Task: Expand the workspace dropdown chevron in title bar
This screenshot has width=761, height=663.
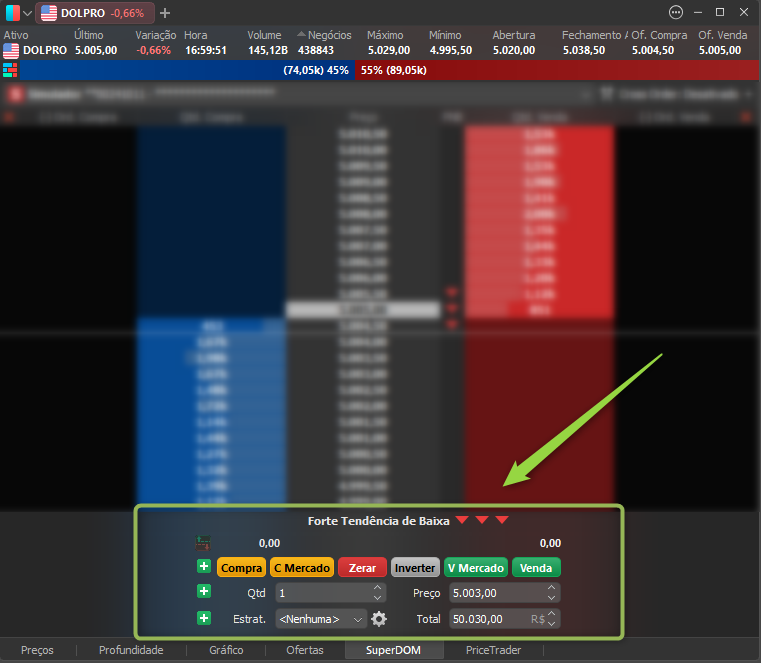Action: [27, 13]
